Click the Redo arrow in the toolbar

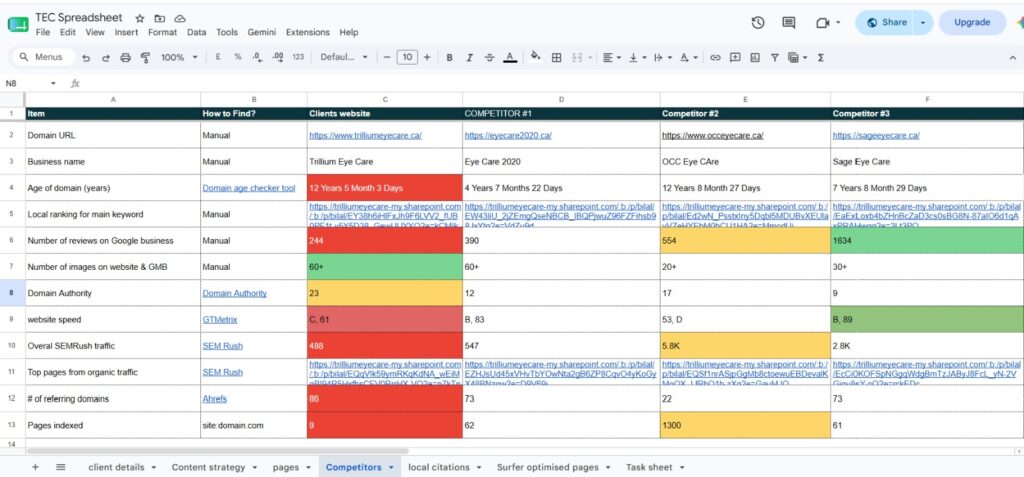click(106, 58)
